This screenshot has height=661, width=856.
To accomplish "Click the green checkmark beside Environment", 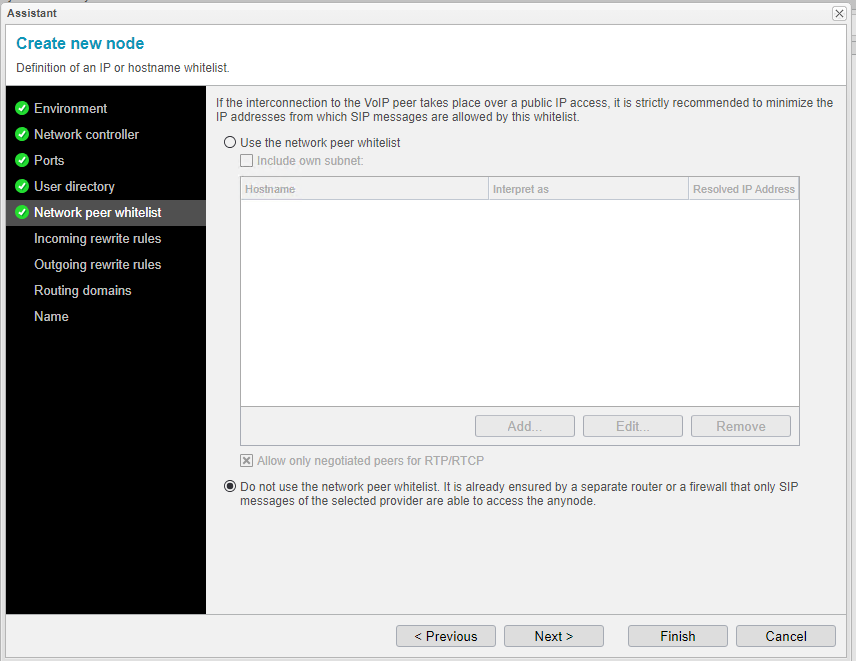I will (x=22, y=108).
